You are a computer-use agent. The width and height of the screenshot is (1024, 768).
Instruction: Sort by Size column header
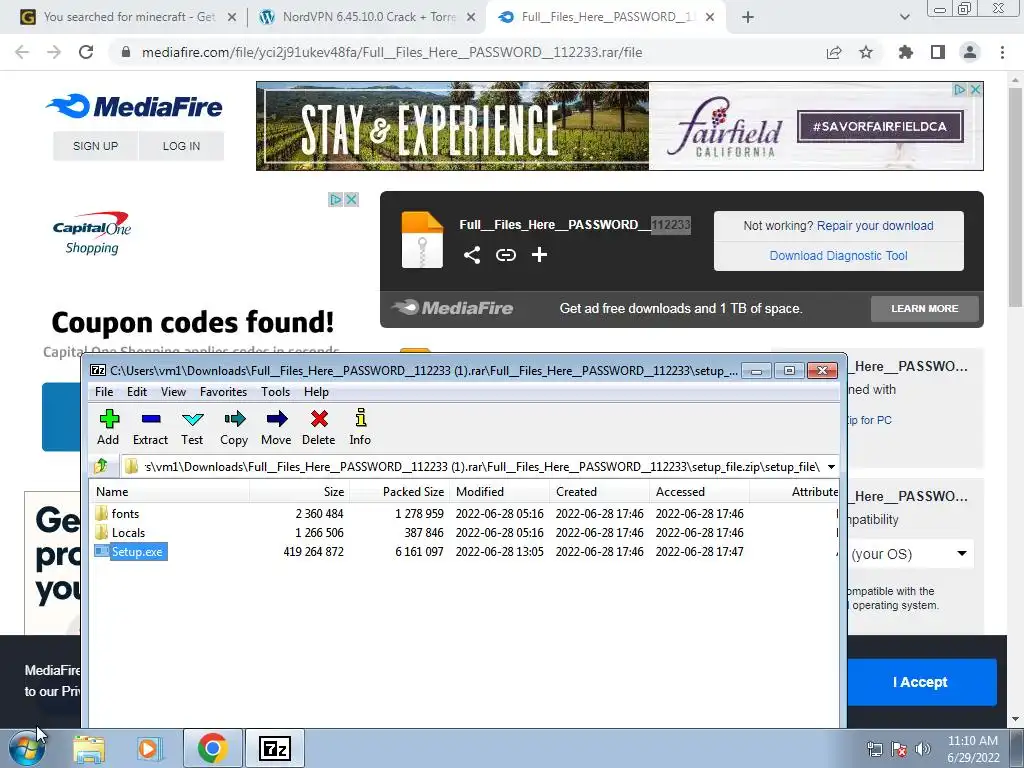click(x=299, y=491)
